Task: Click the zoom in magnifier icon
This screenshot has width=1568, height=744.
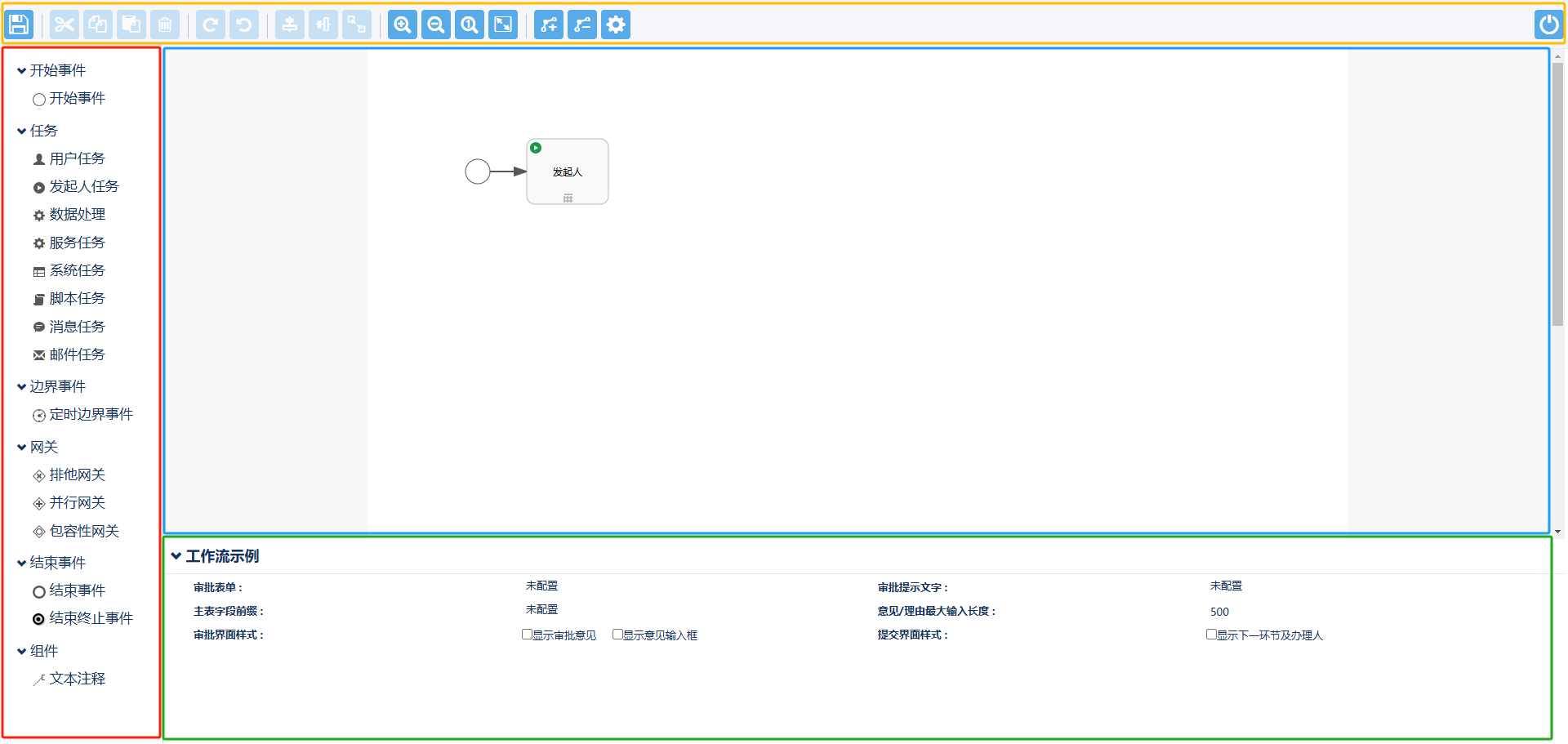Action: [402, 25]
